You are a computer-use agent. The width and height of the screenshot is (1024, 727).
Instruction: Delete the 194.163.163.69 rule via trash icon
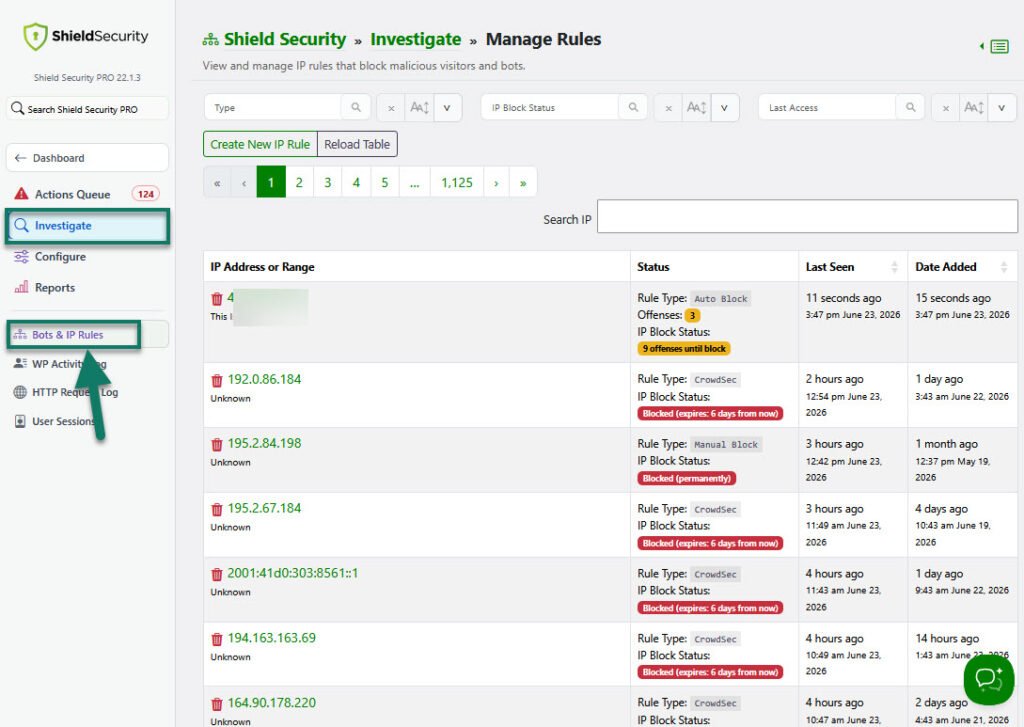point(217,639)
